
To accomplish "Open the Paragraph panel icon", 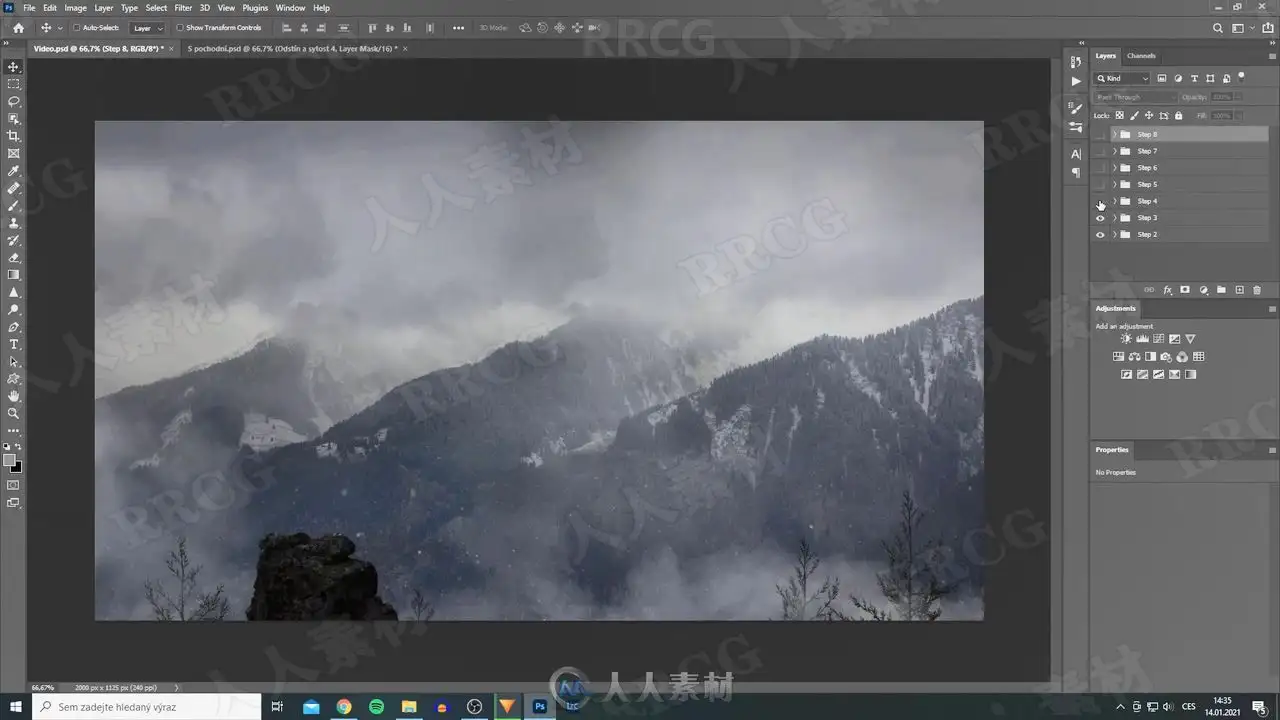I will [1076, 173].
